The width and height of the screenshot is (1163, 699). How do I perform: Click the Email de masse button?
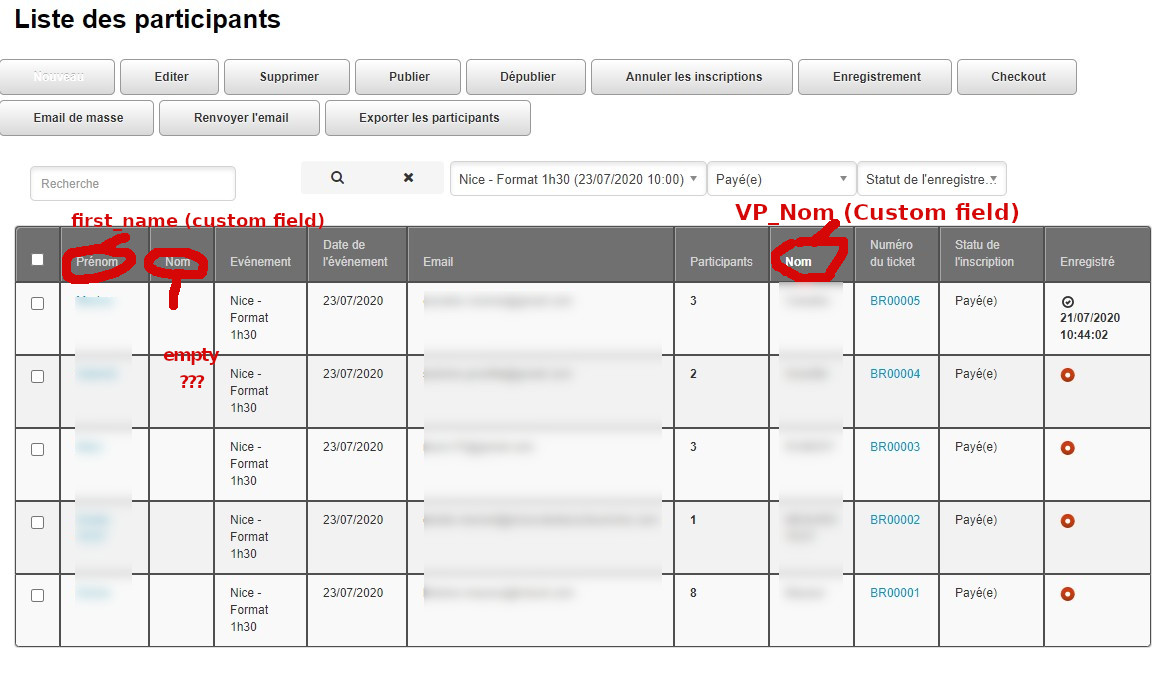point(78,118)
